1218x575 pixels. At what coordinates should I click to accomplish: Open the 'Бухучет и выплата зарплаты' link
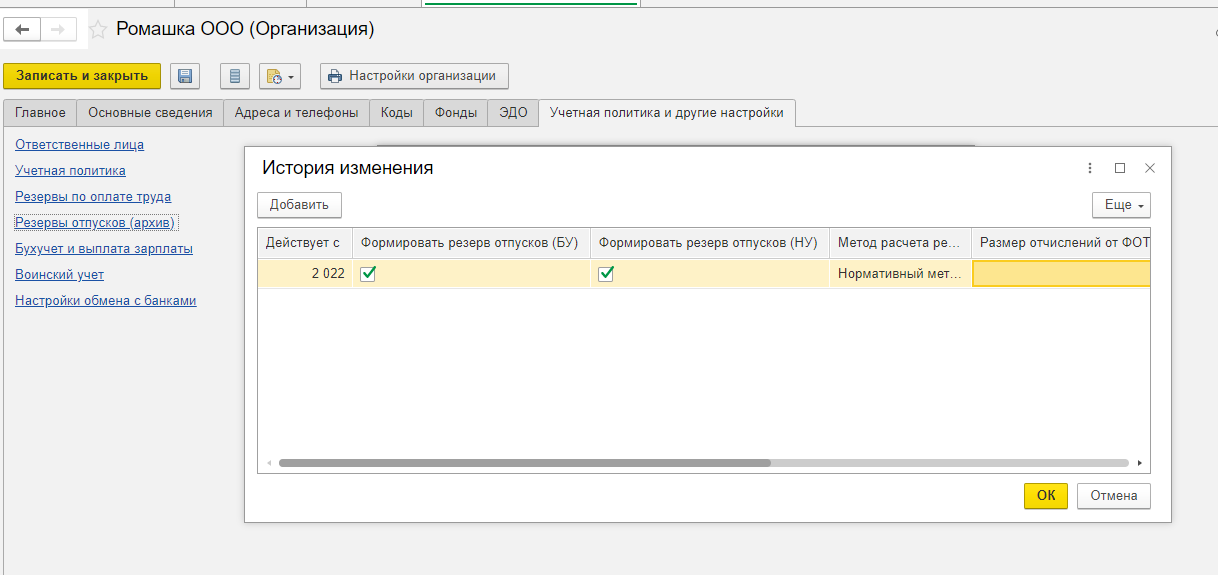pos(104,249)
